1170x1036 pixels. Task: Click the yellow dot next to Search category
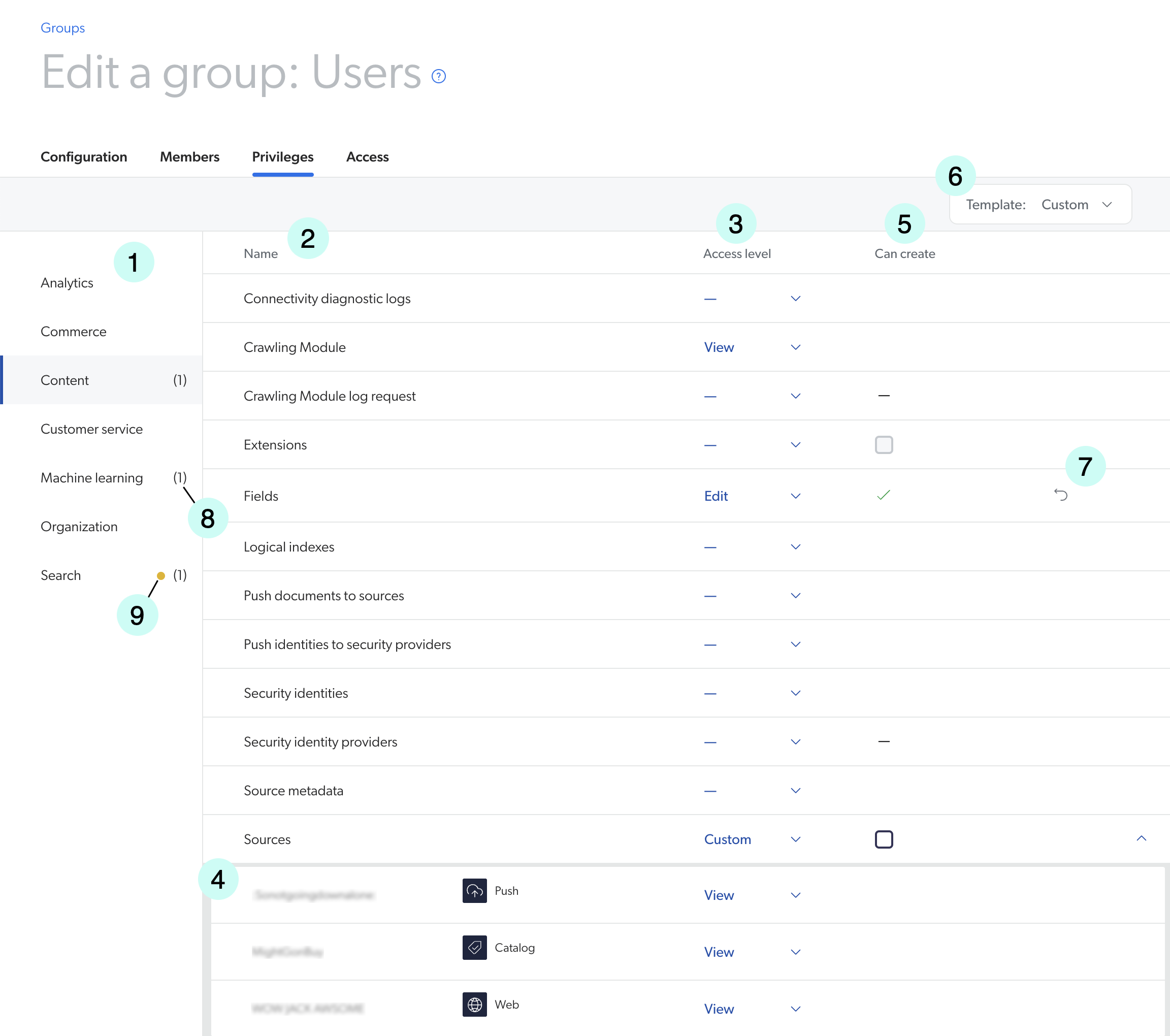[161, 575]
